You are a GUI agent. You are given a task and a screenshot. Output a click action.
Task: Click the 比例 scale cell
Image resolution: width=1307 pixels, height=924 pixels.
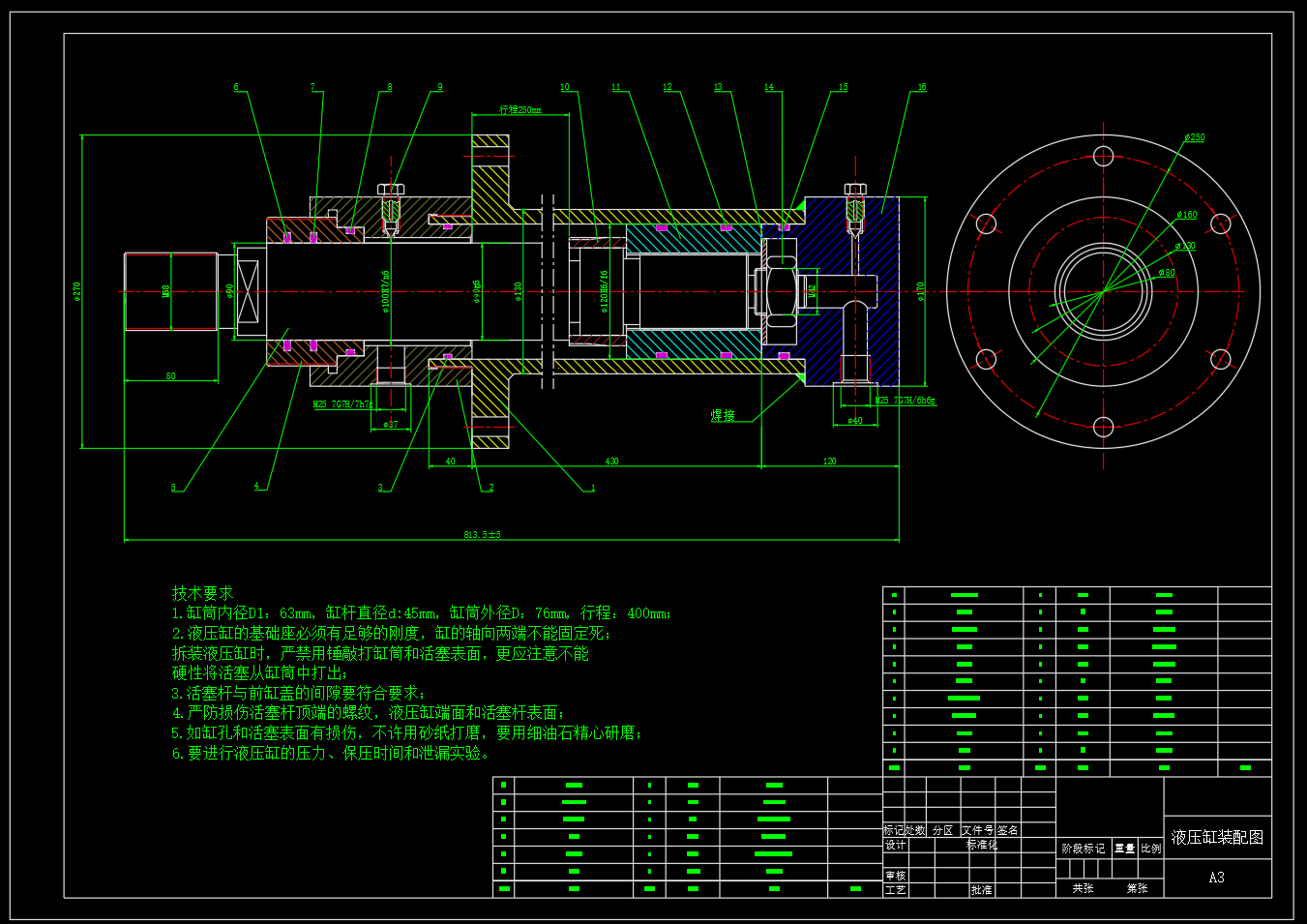pyautogui.click(x=1151, y=849)
